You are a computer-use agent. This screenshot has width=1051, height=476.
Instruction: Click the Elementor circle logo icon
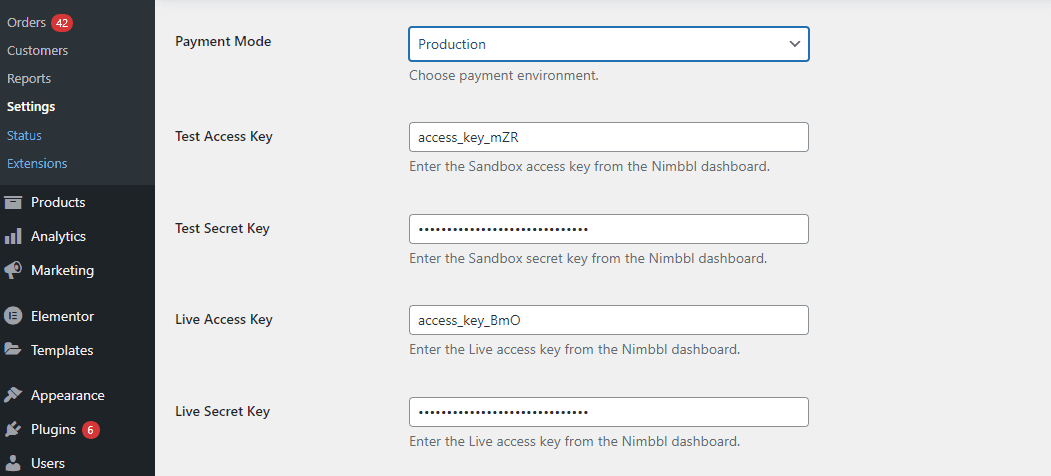[13, 316]
